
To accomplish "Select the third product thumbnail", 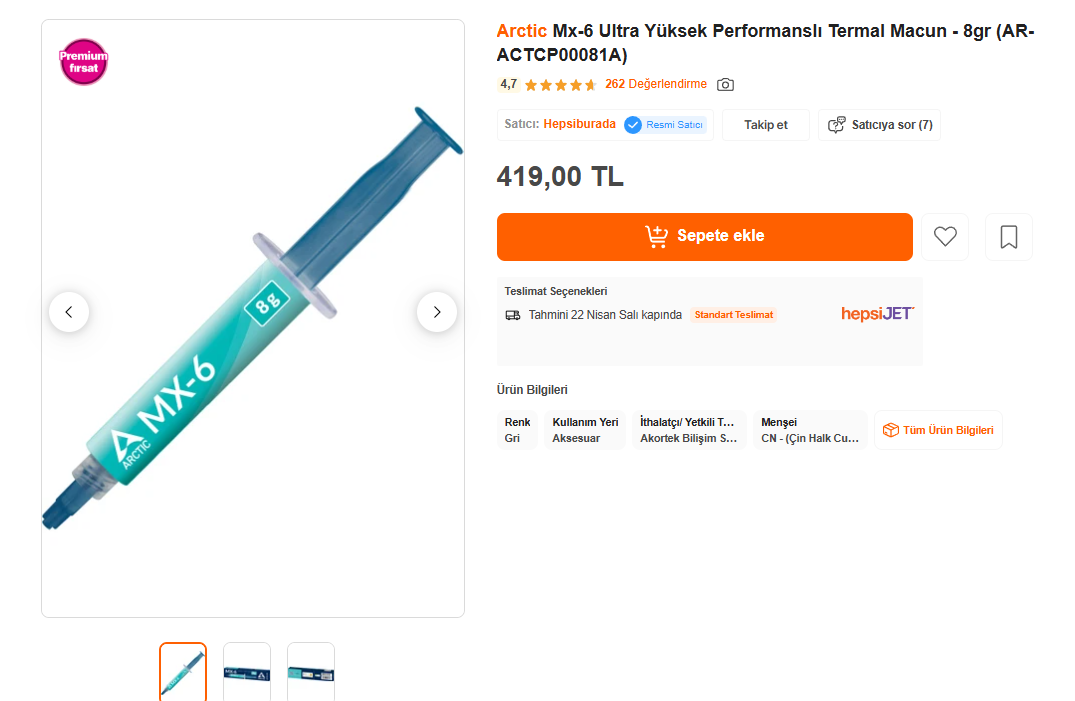I will click(311, 671).
